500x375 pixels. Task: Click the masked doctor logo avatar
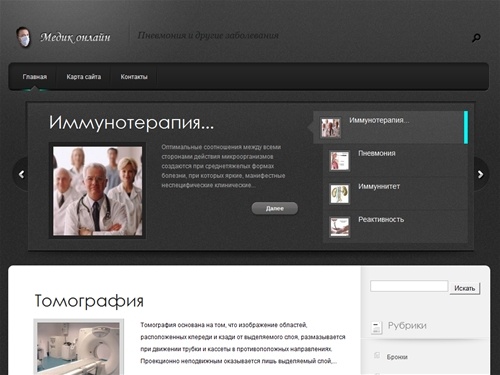(24, 37)
